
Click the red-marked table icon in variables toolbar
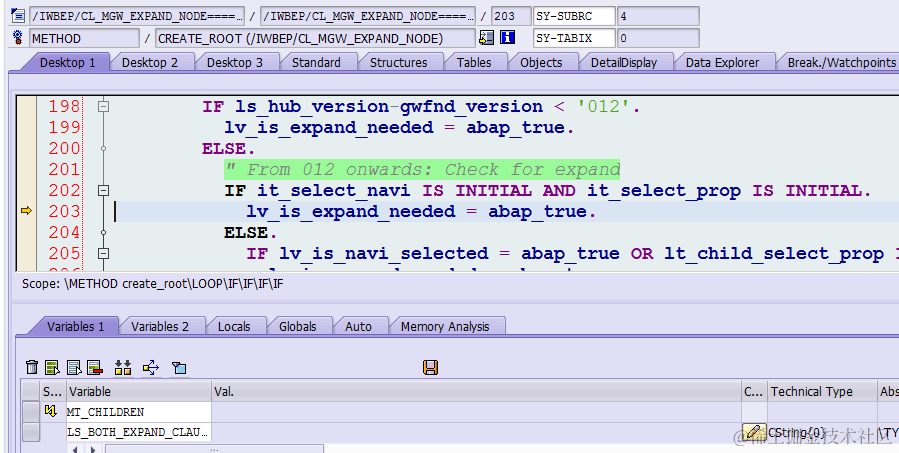click(95, 368)
